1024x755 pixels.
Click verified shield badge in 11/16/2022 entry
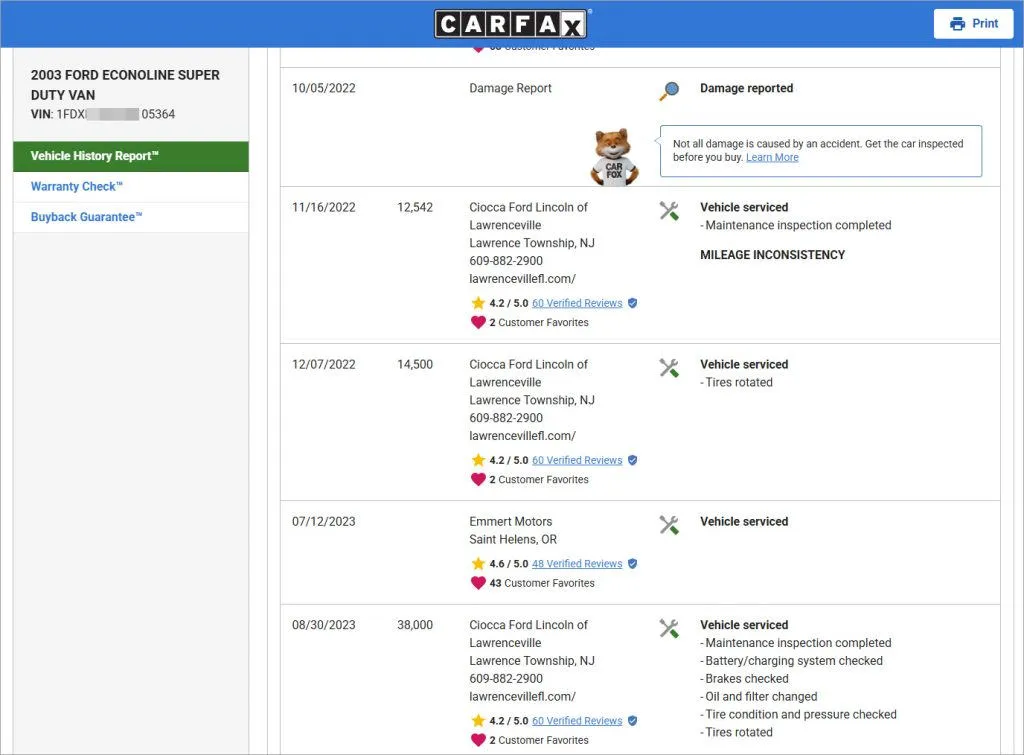632,303
